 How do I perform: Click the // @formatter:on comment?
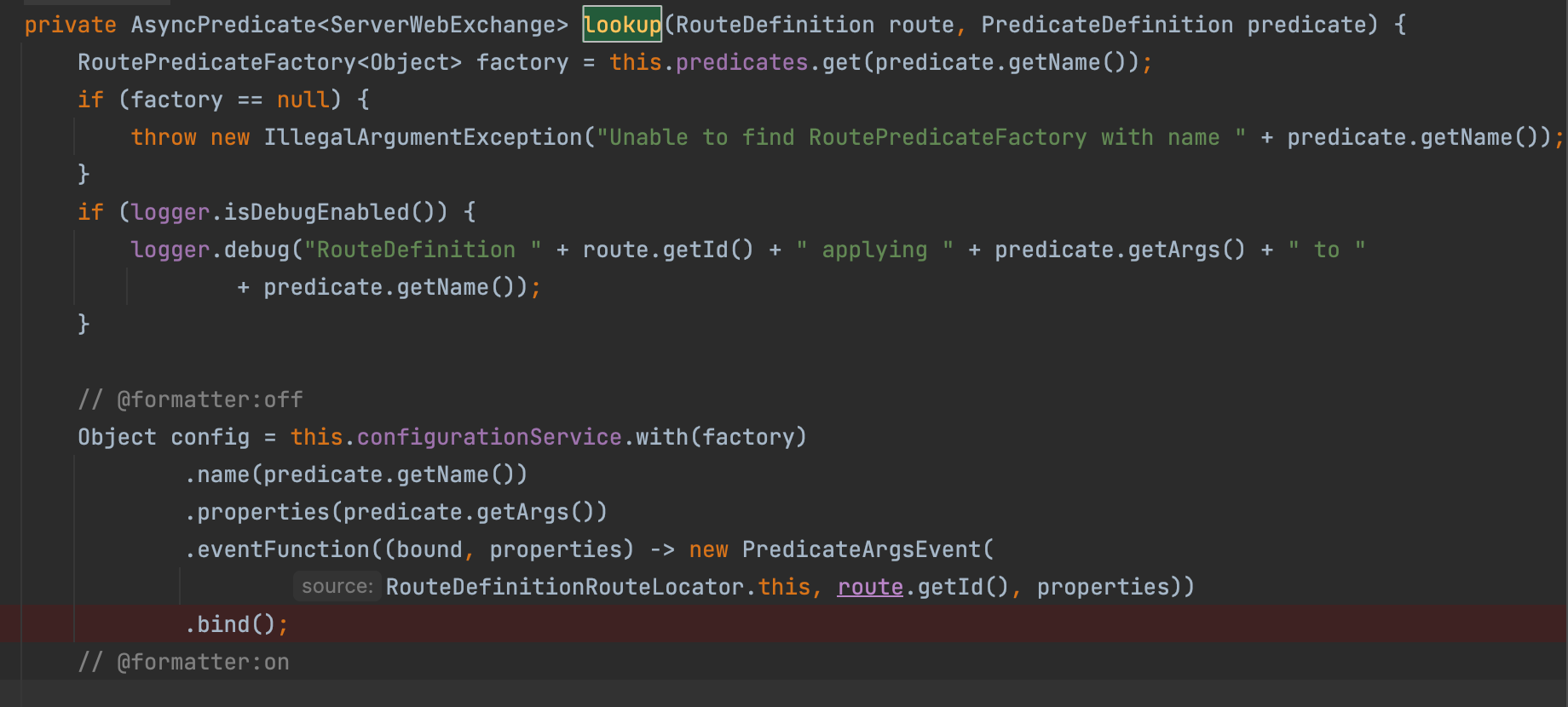coord(183,662)
